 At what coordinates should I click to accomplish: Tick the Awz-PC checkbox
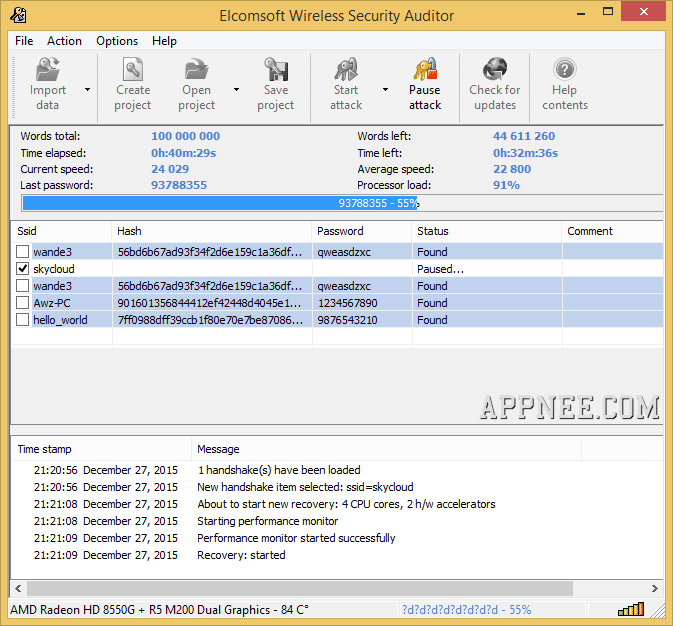(22, 303)
